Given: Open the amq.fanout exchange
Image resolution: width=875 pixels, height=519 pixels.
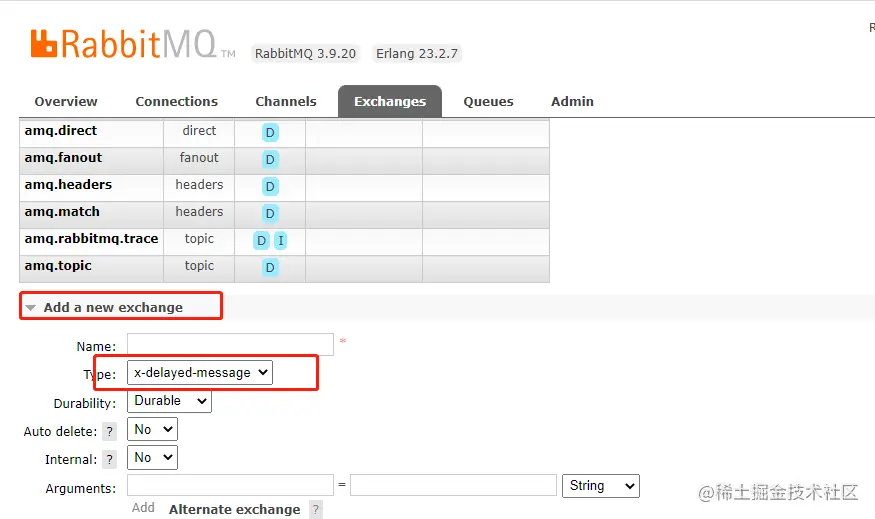Looking at the screenshot, I should pyautogui.click(x=63, y=158).
